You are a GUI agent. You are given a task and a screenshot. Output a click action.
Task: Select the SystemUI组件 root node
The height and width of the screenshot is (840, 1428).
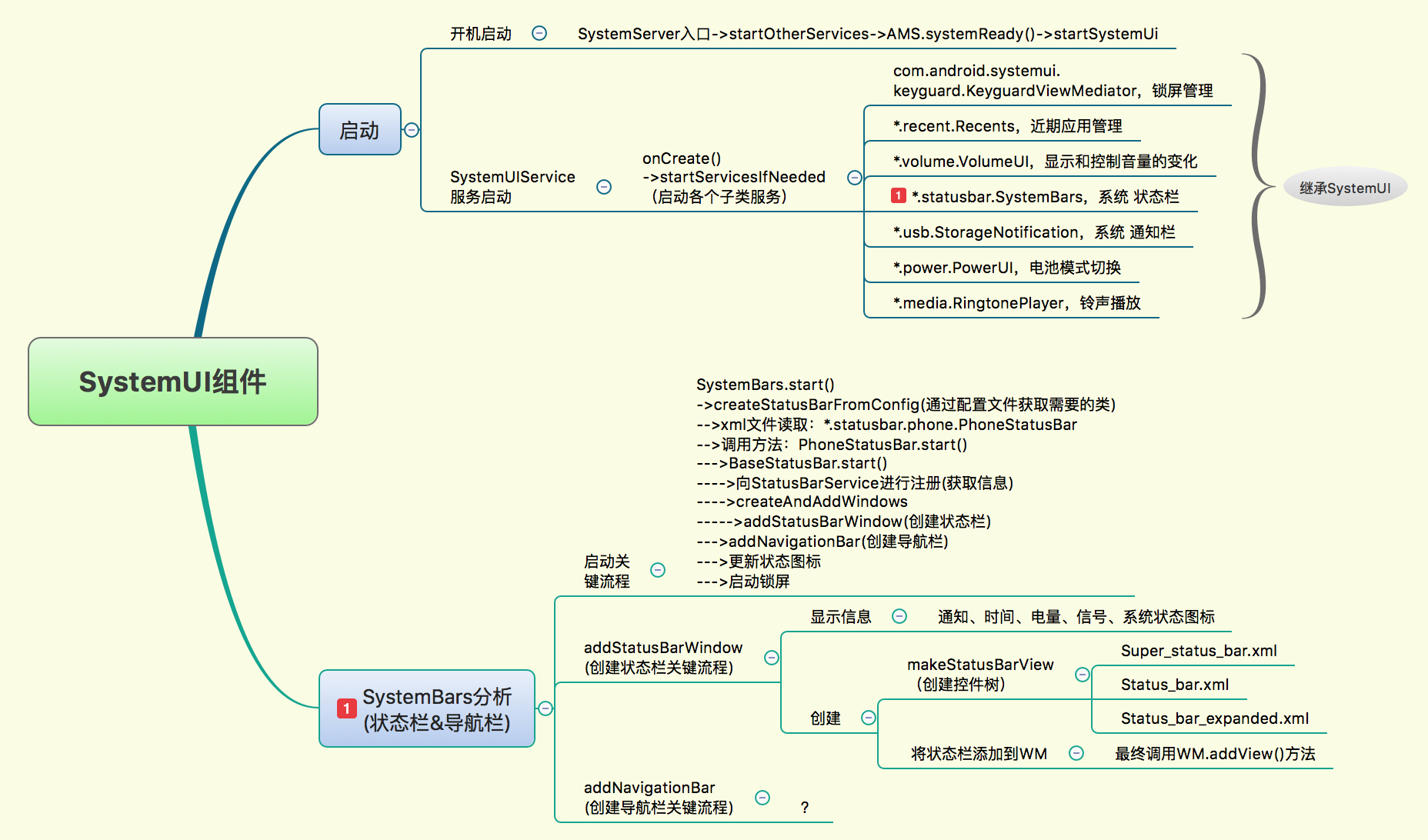point(172,382)
